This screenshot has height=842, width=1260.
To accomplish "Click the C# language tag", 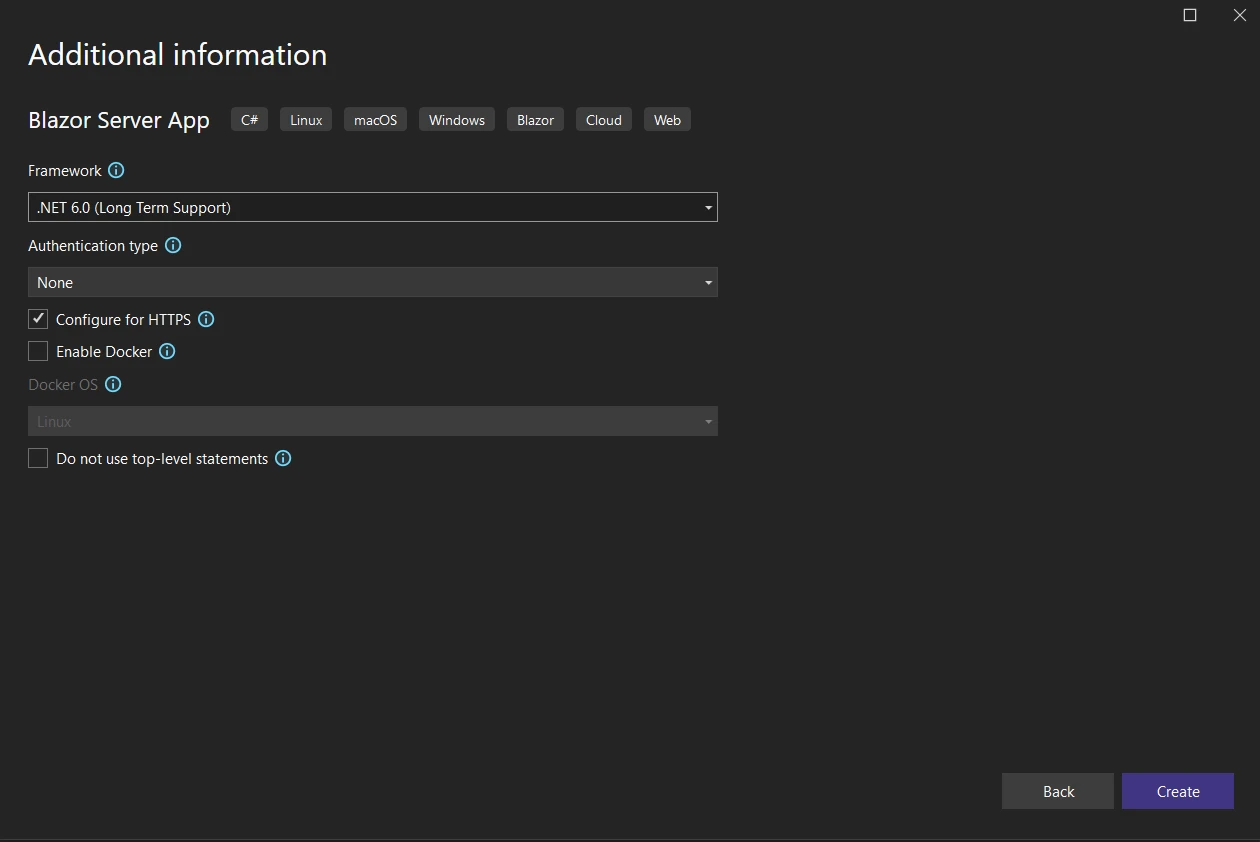I will 249,120.
